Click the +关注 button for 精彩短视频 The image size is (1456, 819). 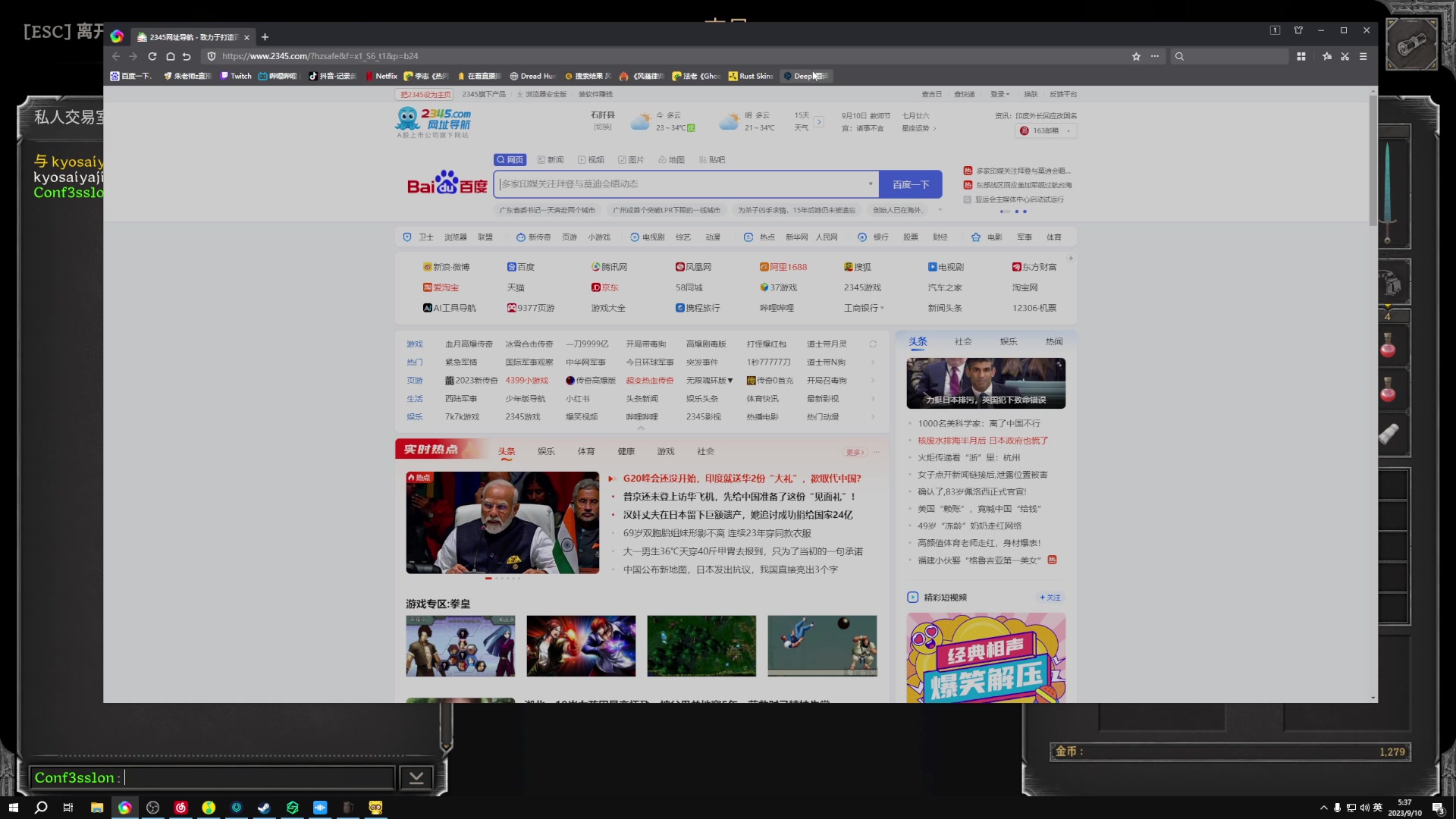(x=1051, y=598)
